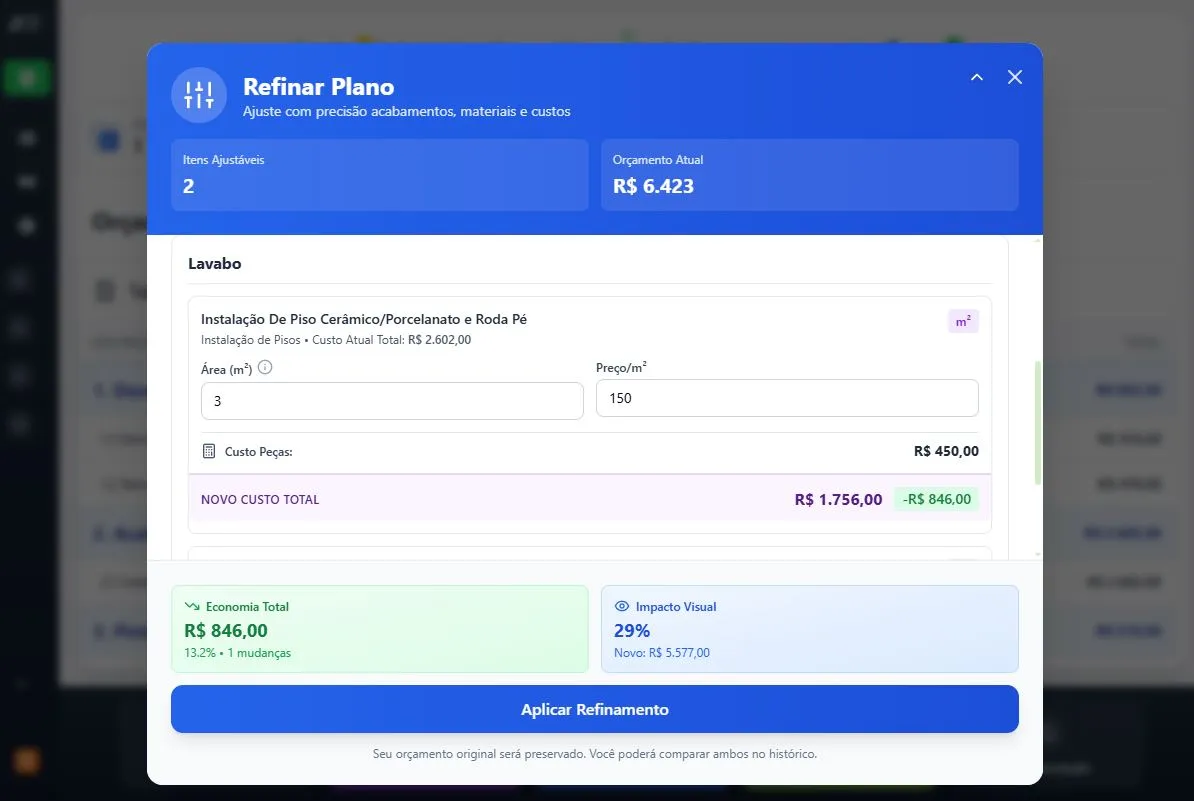
Task: Click the info icon next to Área (m²)
Action: click(265, 367)
